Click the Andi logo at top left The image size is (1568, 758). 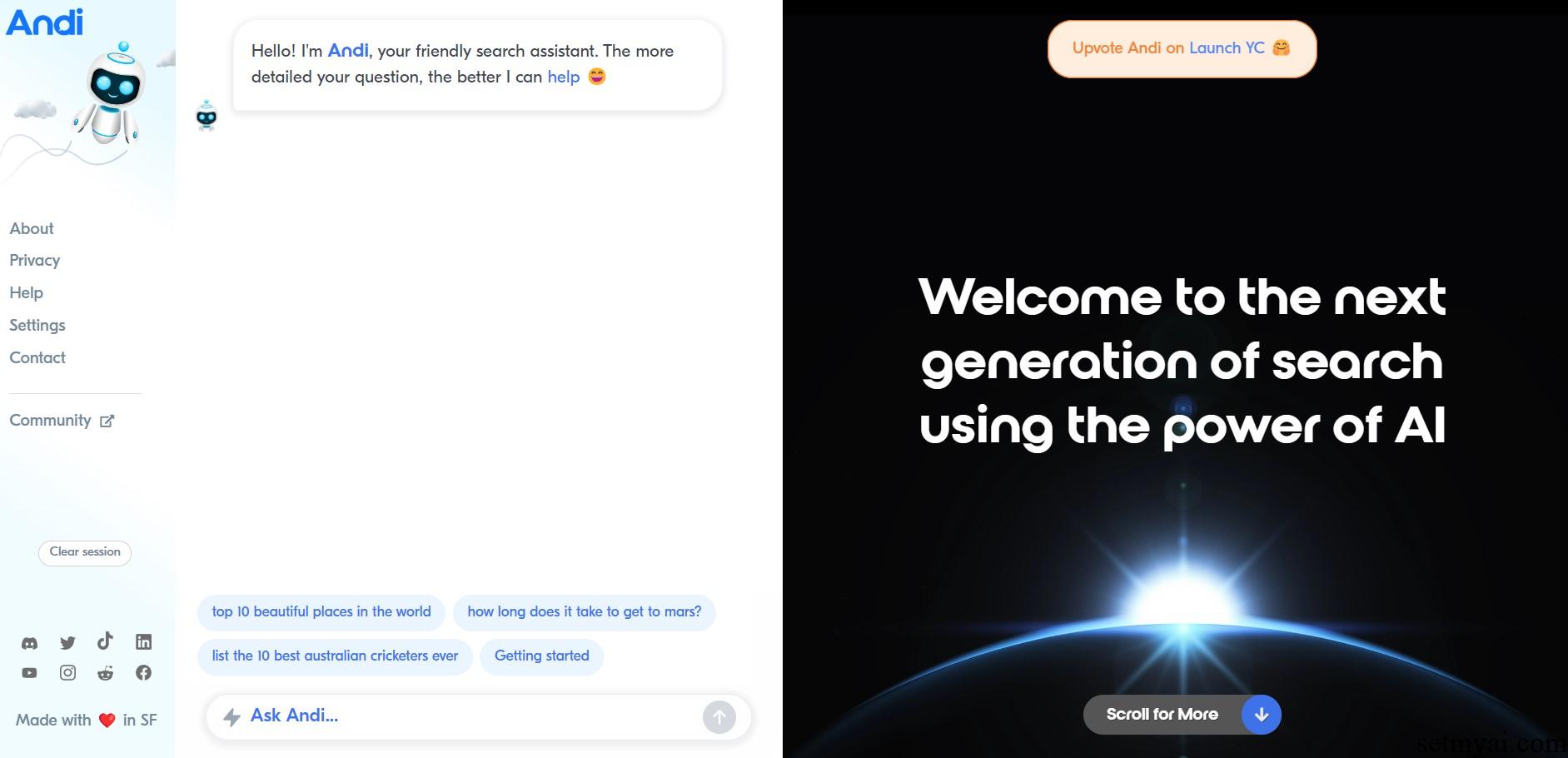tap(45, 21)
